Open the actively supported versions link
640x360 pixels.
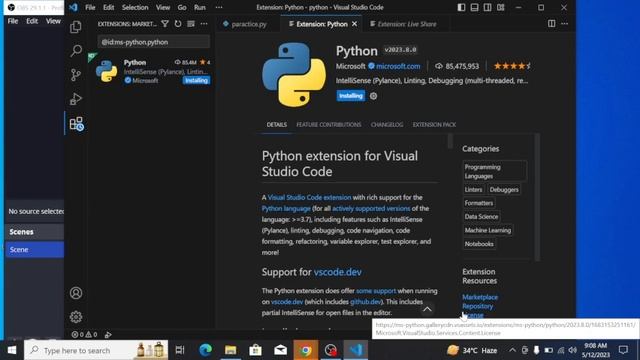click(x=371, y=209)
